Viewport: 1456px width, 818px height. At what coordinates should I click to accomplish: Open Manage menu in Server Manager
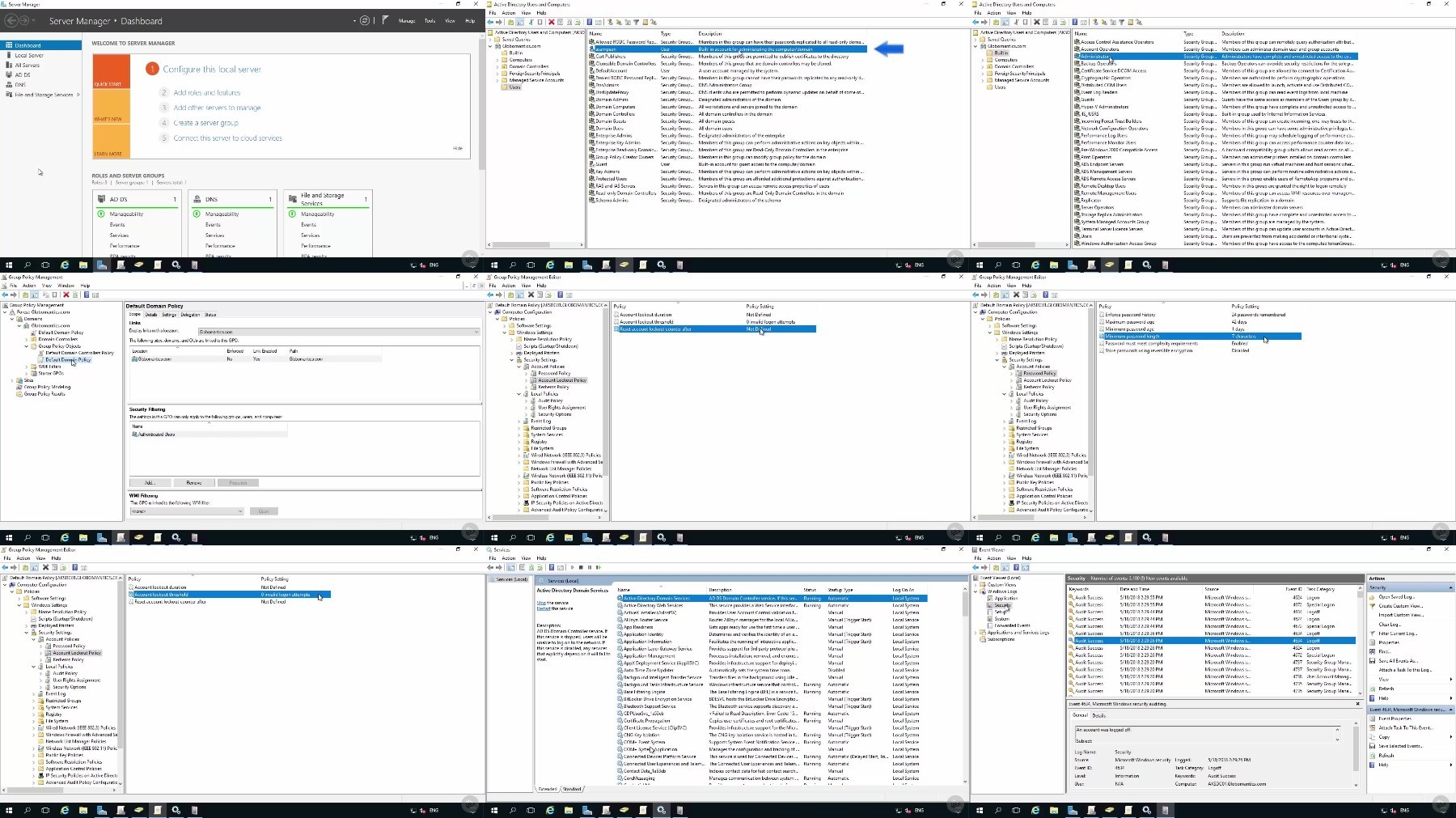click(x=407, y=21)
